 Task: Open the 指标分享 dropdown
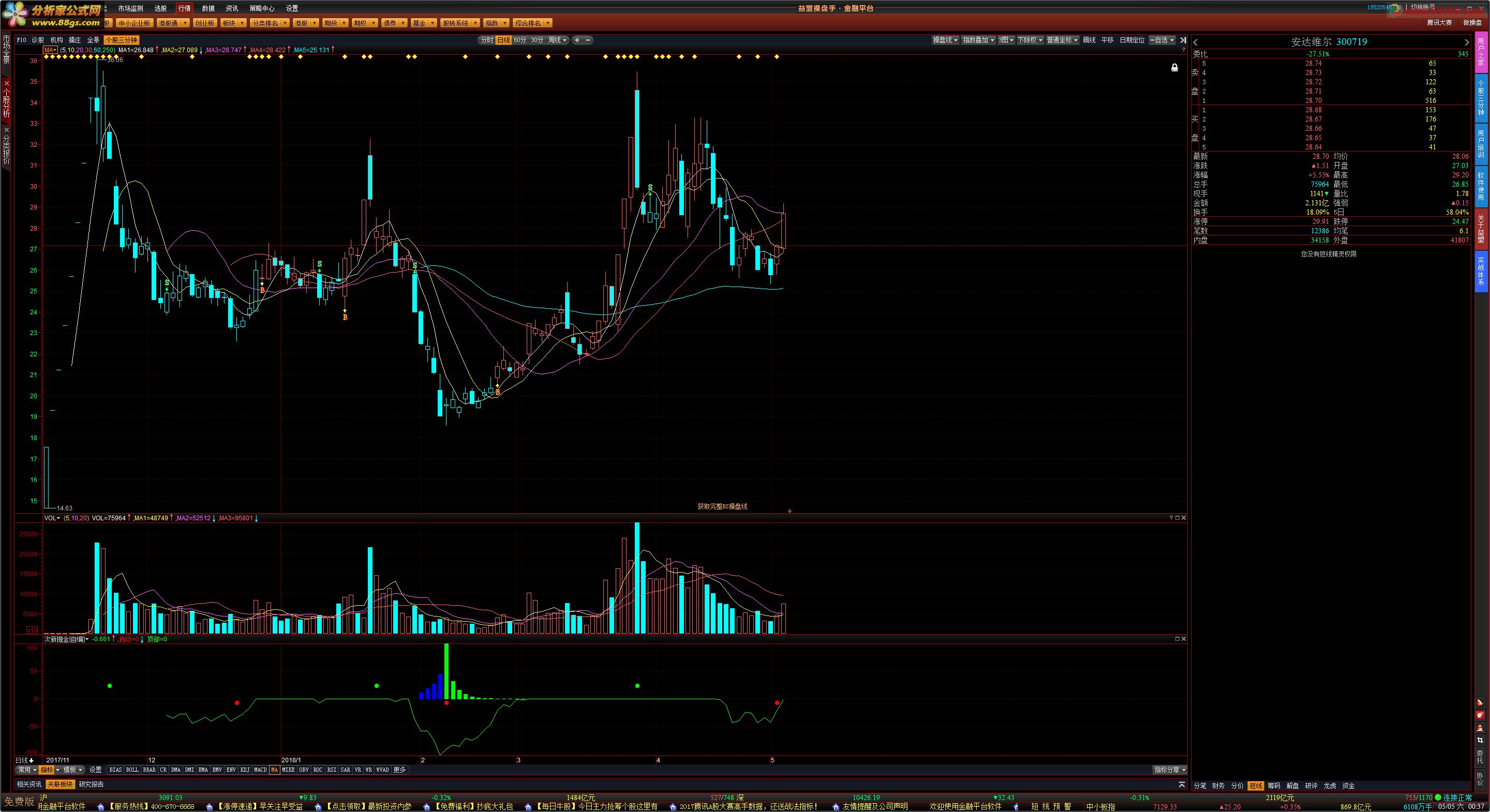point(1170,770)
